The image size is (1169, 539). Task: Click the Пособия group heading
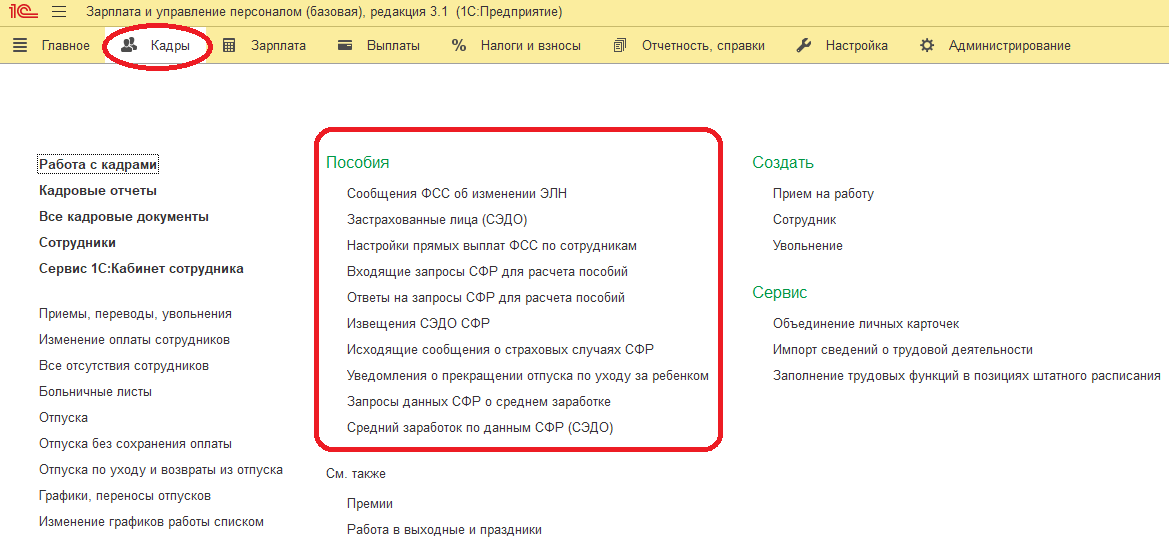click(358, 163)
